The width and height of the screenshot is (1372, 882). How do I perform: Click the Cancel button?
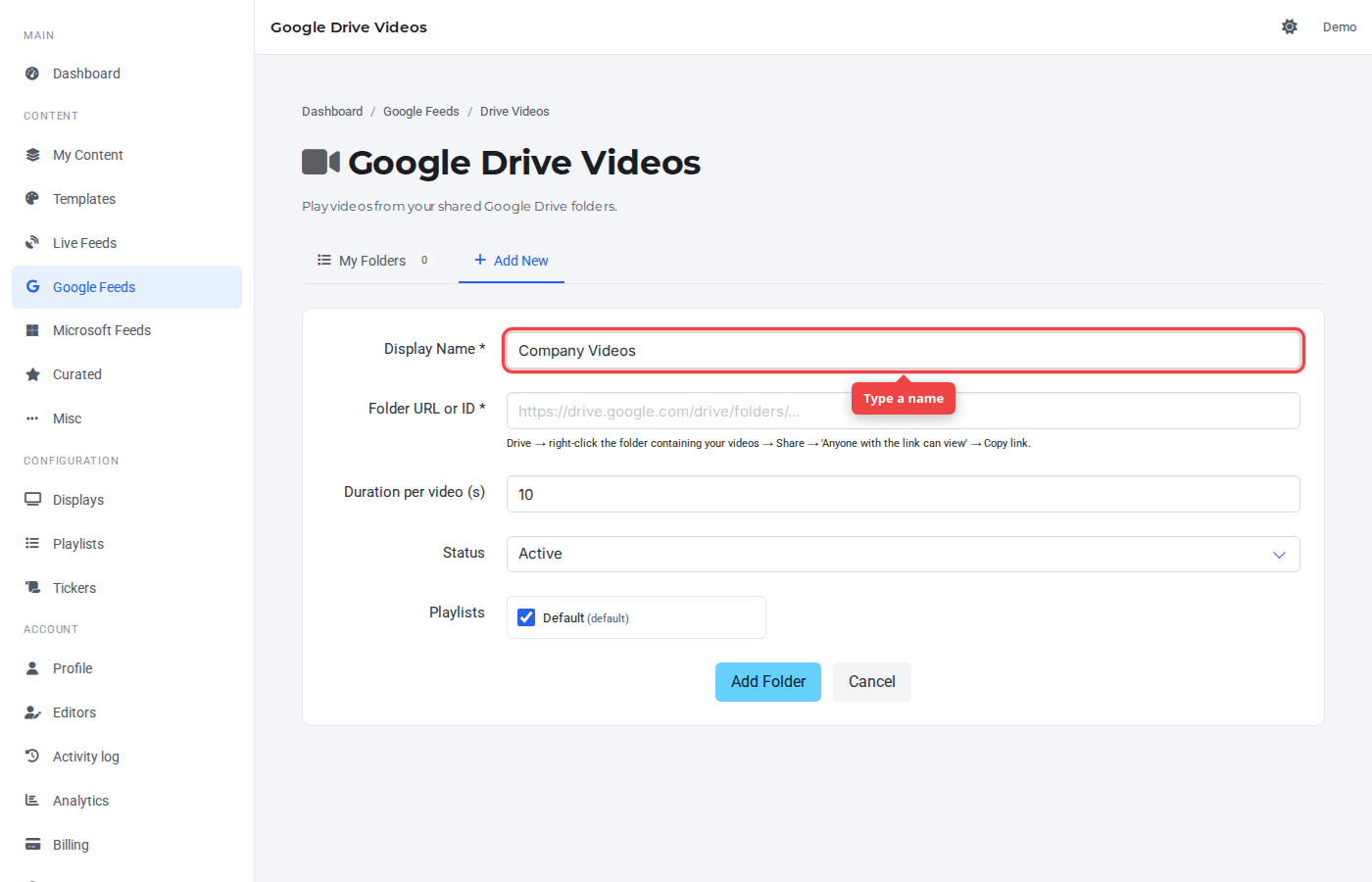coord(872,682)
